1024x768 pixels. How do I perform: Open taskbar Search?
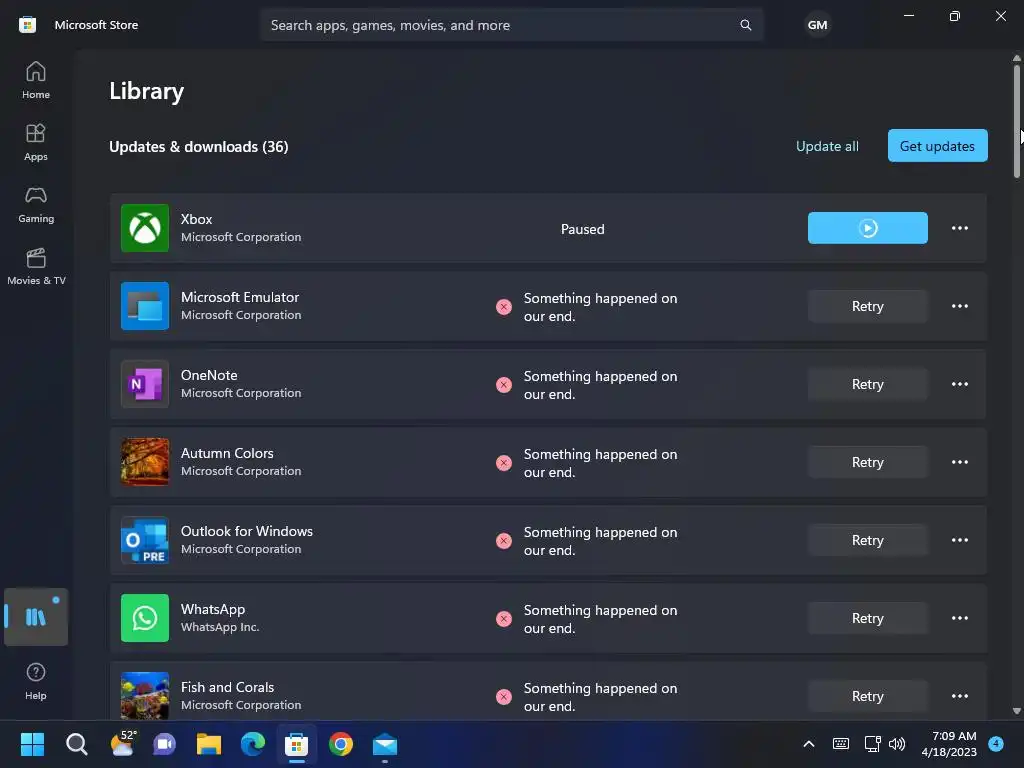click(76, 744)
